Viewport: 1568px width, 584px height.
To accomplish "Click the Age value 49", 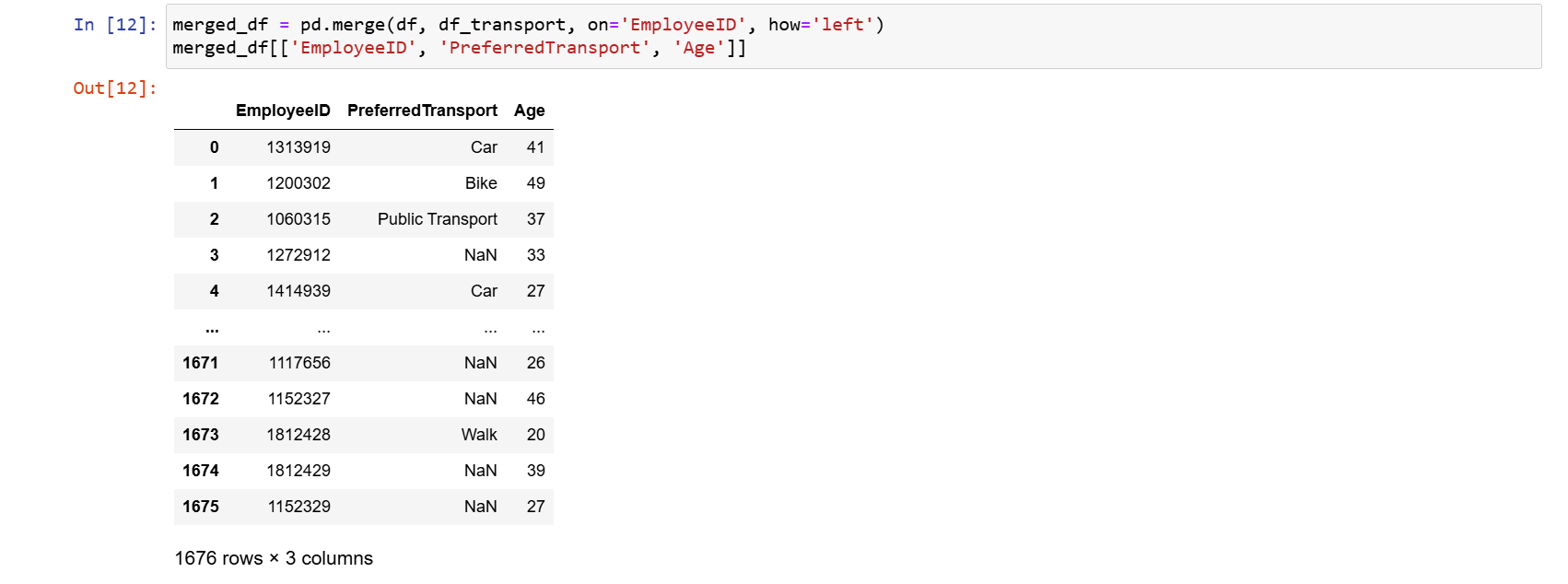I will [535, 183].
